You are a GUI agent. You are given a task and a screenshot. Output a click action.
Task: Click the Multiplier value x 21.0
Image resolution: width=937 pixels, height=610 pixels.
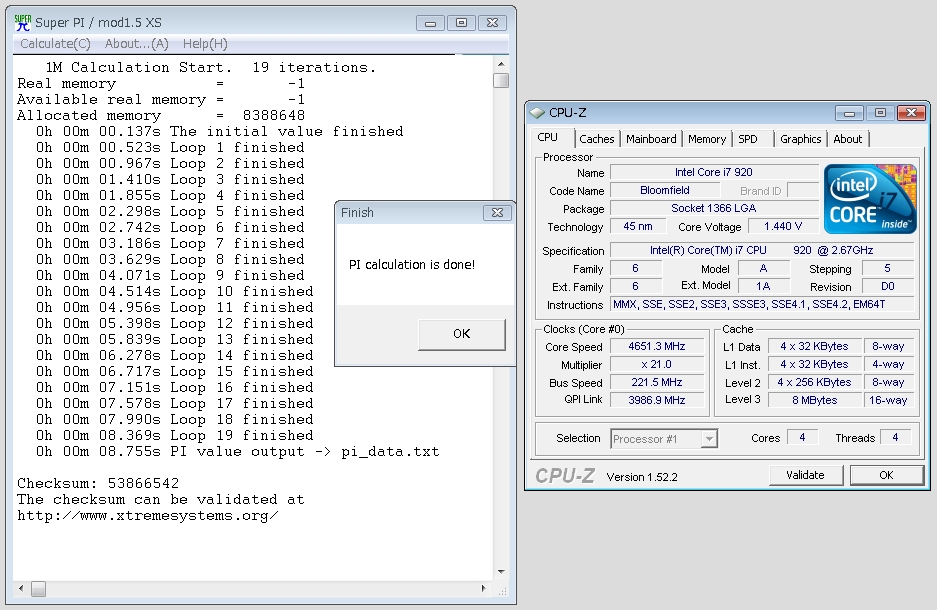[x=657, y=364]
